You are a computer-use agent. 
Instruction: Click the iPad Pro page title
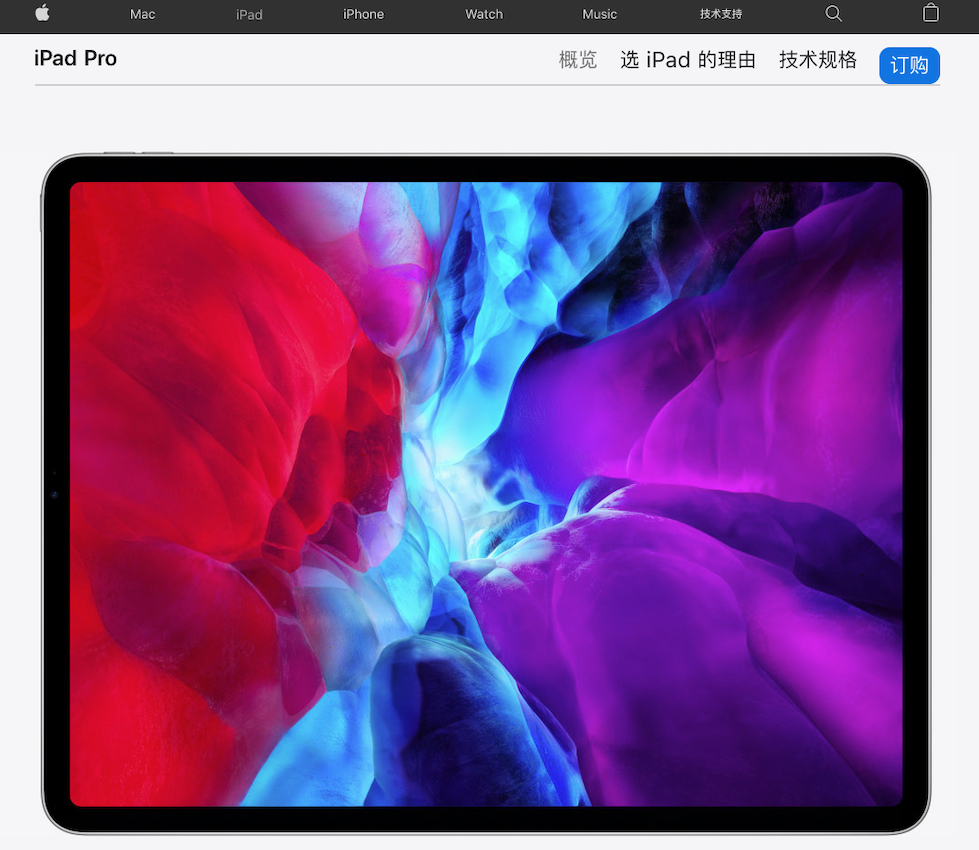coord(76,58)
